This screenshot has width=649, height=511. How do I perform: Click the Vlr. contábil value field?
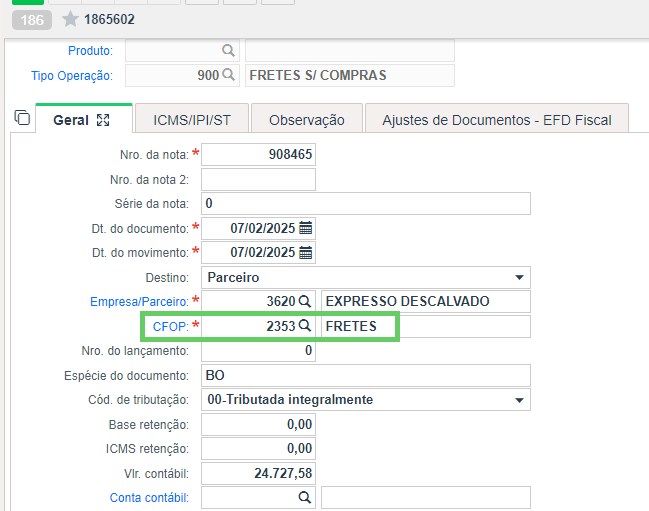pyautogui.click(x=258, y=473)
